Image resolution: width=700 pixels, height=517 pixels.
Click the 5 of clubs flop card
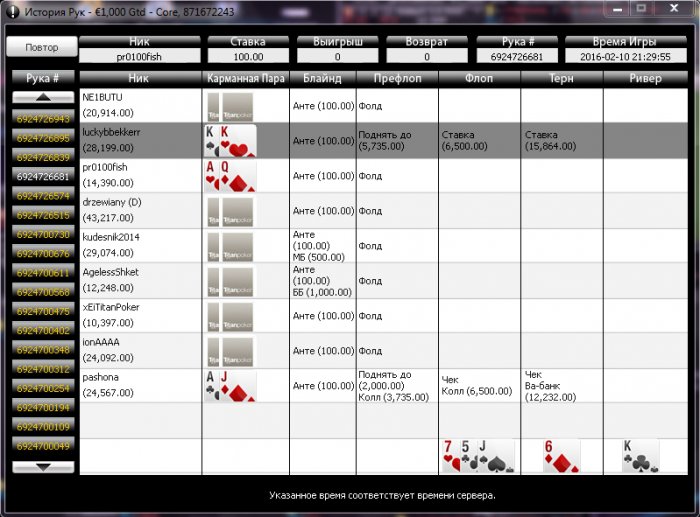pyautogui.click(x=468, y=456)
